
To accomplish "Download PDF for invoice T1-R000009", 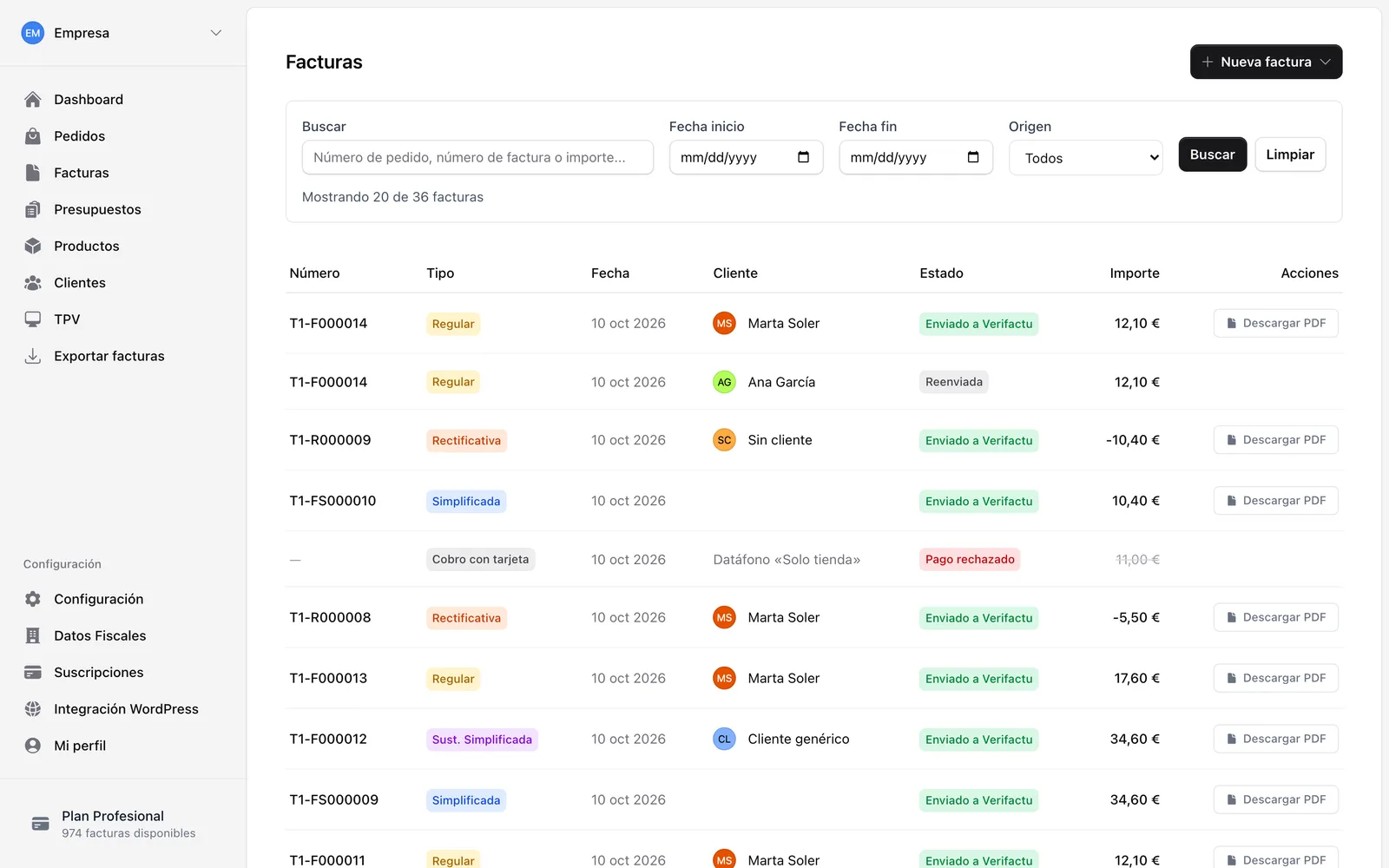I will click(x=1276, y=440).
